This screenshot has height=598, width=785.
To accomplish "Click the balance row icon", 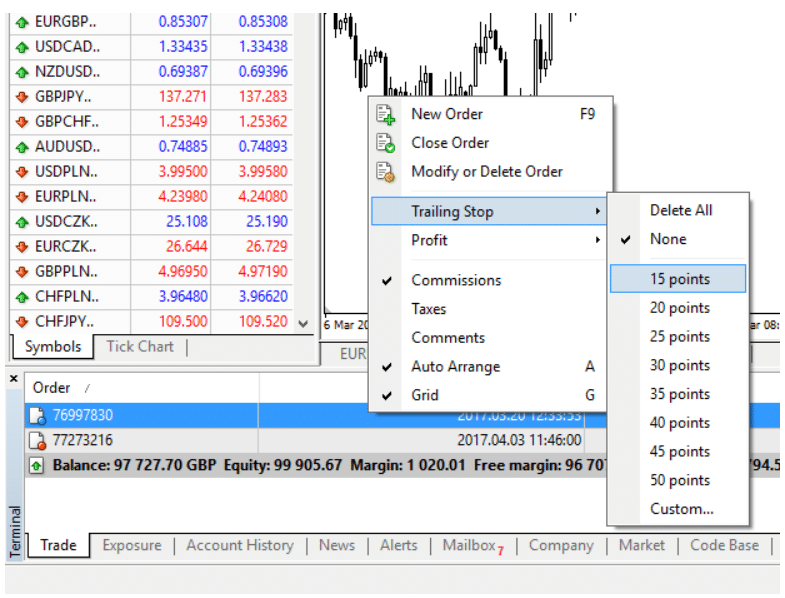I will click(37, 465).
